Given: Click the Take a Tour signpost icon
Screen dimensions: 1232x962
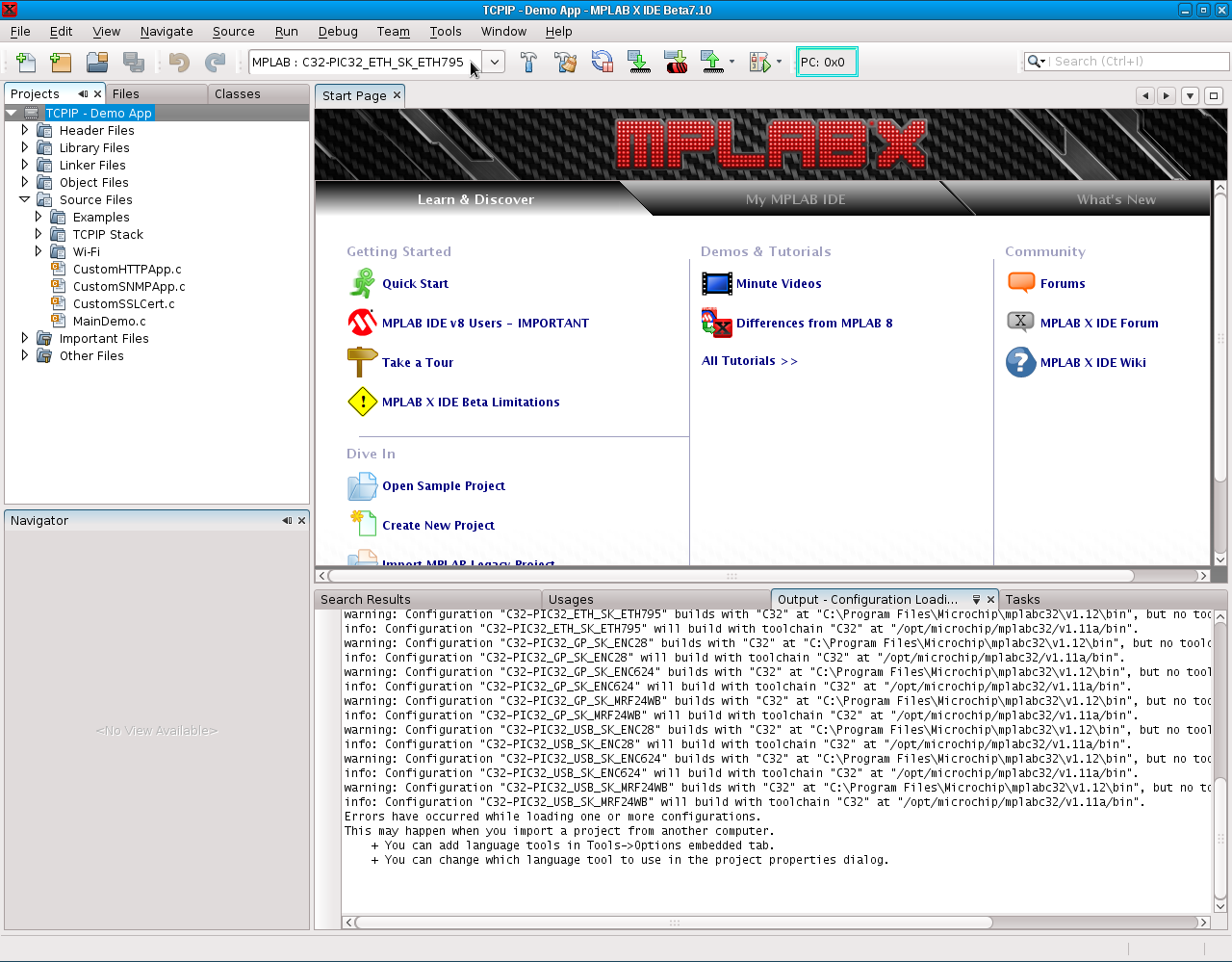Looking at the screenshot, I should coord(362,362).
